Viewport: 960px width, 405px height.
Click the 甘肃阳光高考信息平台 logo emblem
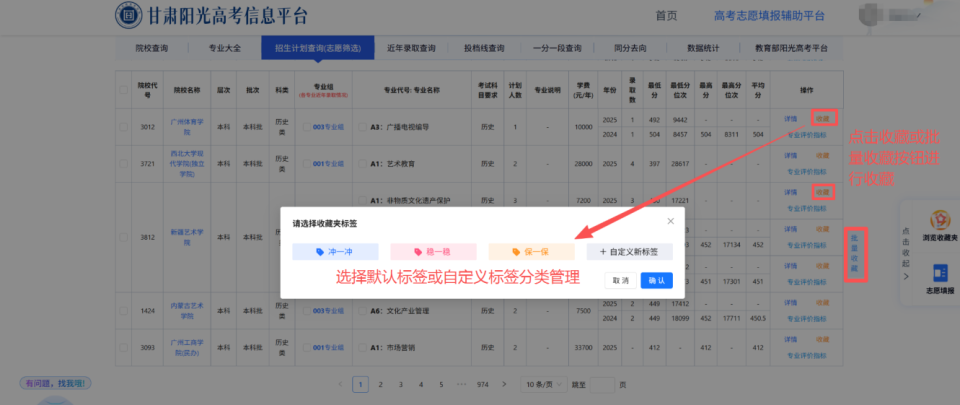tap(129, 15)
